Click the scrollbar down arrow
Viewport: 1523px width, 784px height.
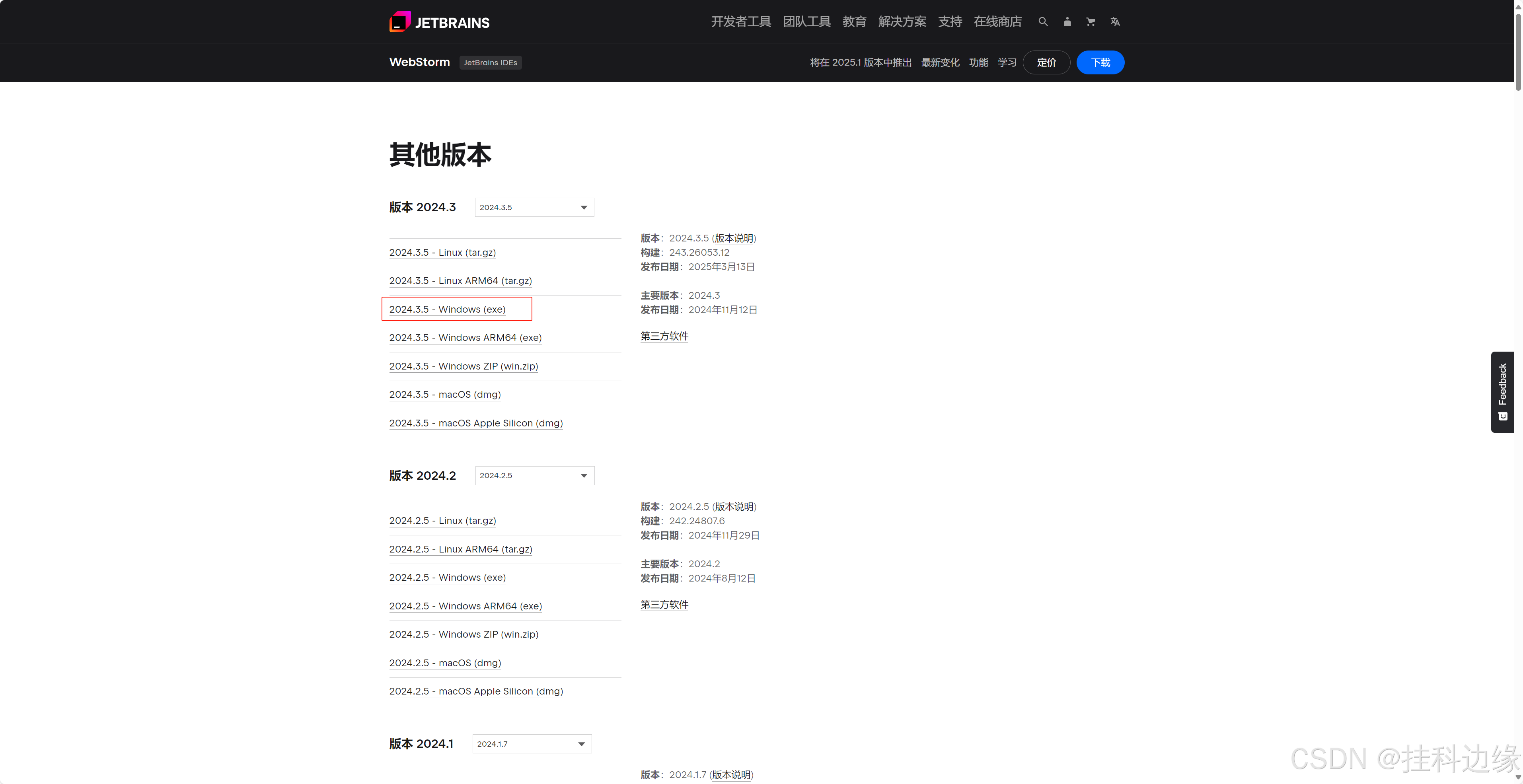pos(1518,778)
